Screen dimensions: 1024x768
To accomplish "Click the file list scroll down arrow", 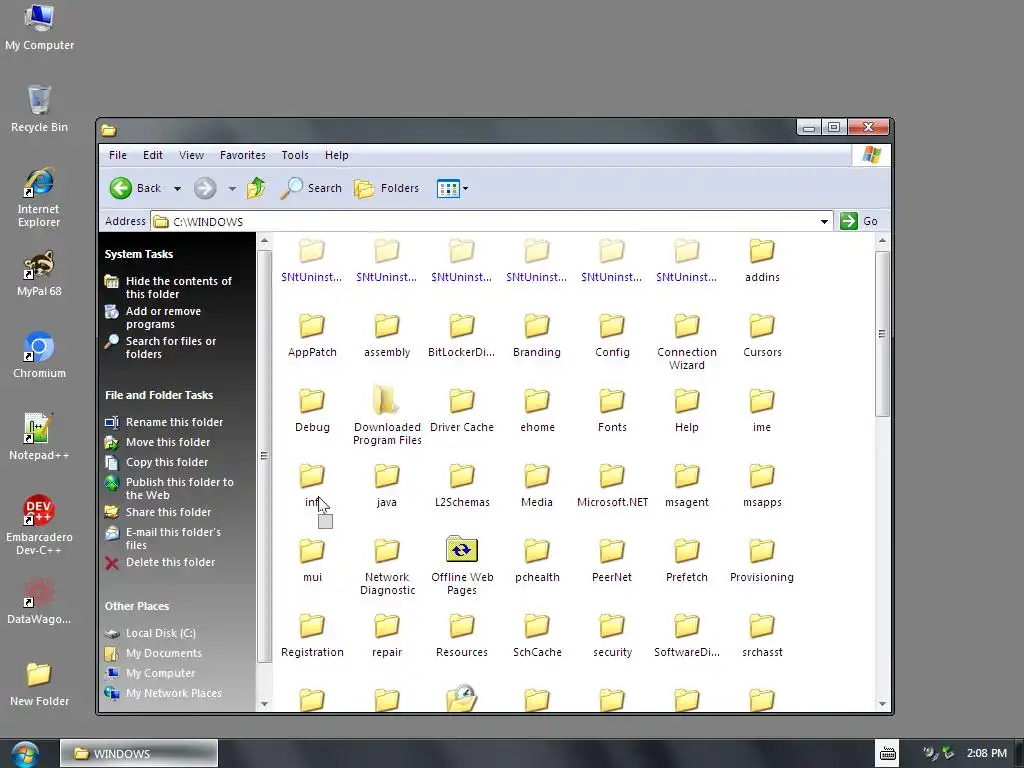I will 882,703.
